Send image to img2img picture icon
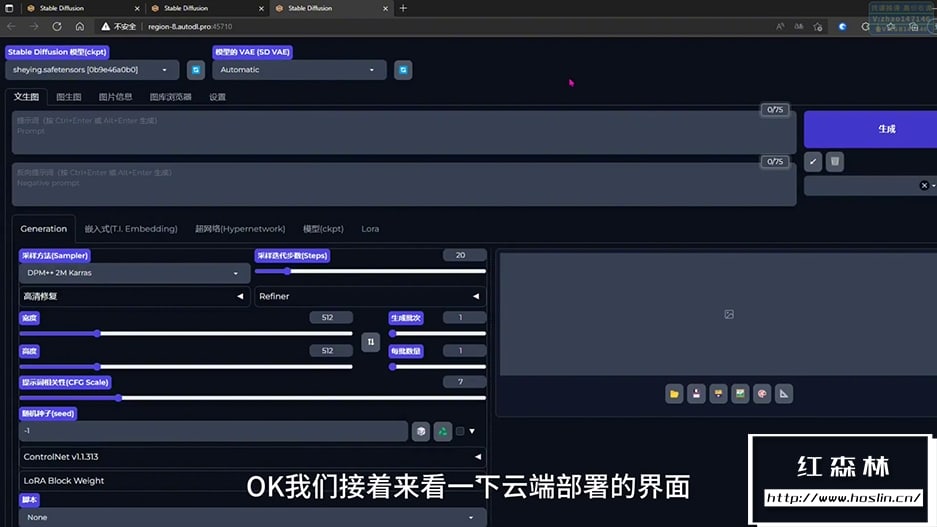The width and height of the screenshot is (937, 527). point(740,394)
